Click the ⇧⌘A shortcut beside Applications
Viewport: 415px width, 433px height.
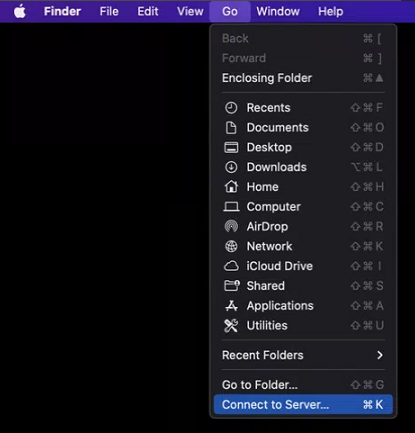click(367, 306)
